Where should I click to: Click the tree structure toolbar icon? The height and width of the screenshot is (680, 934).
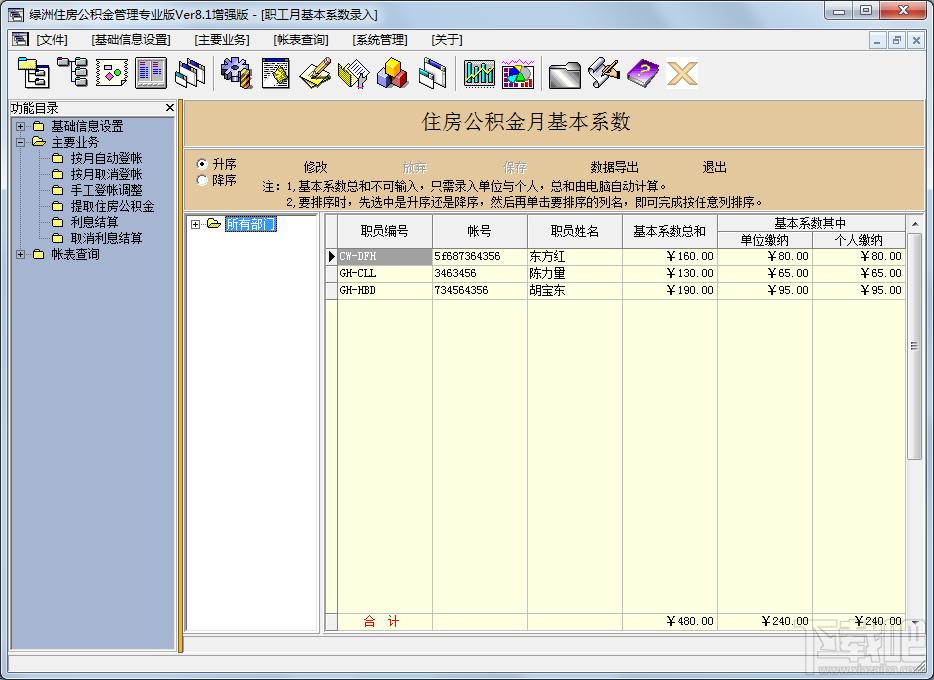coord(73,73)
